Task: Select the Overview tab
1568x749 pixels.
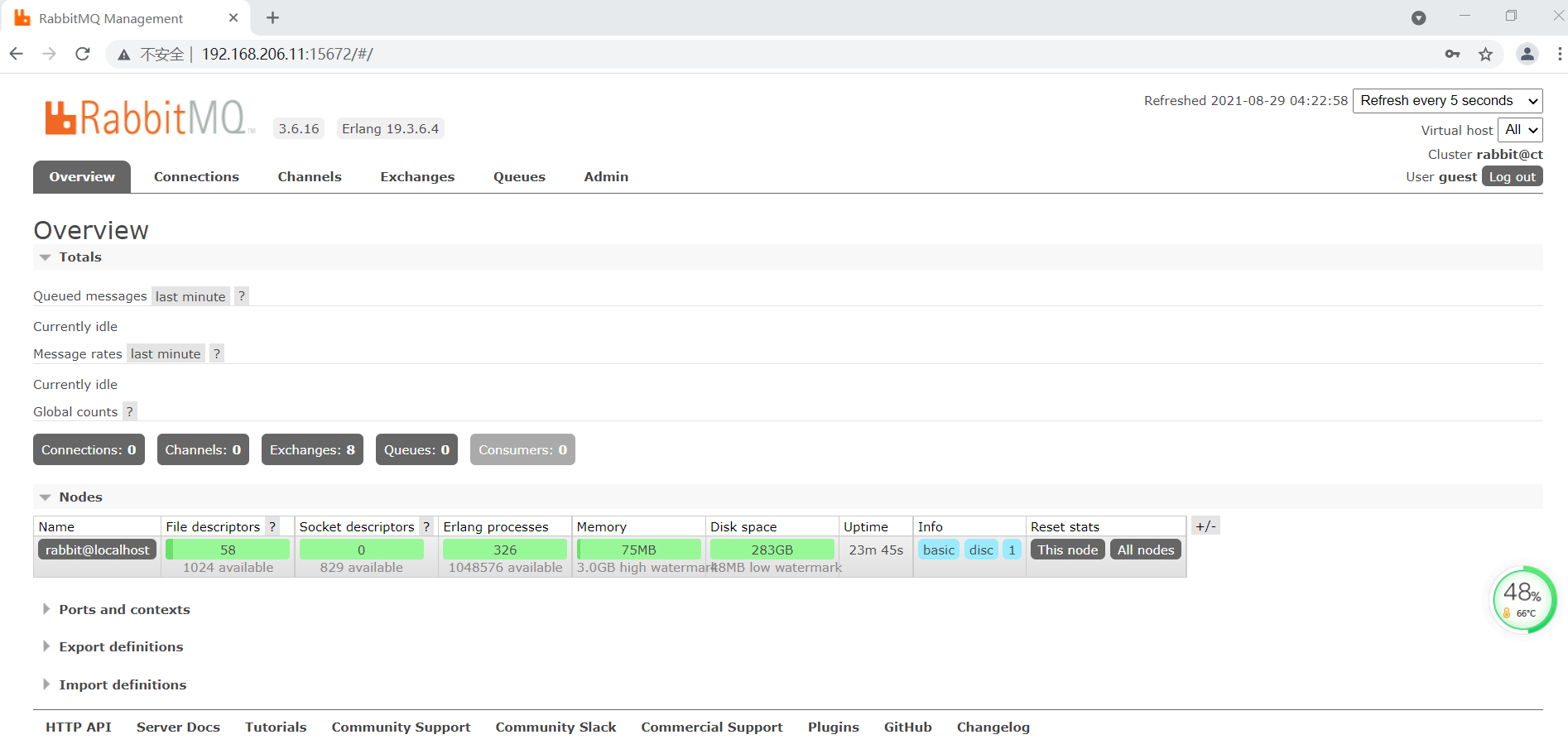Action: [x=82, y=177]
